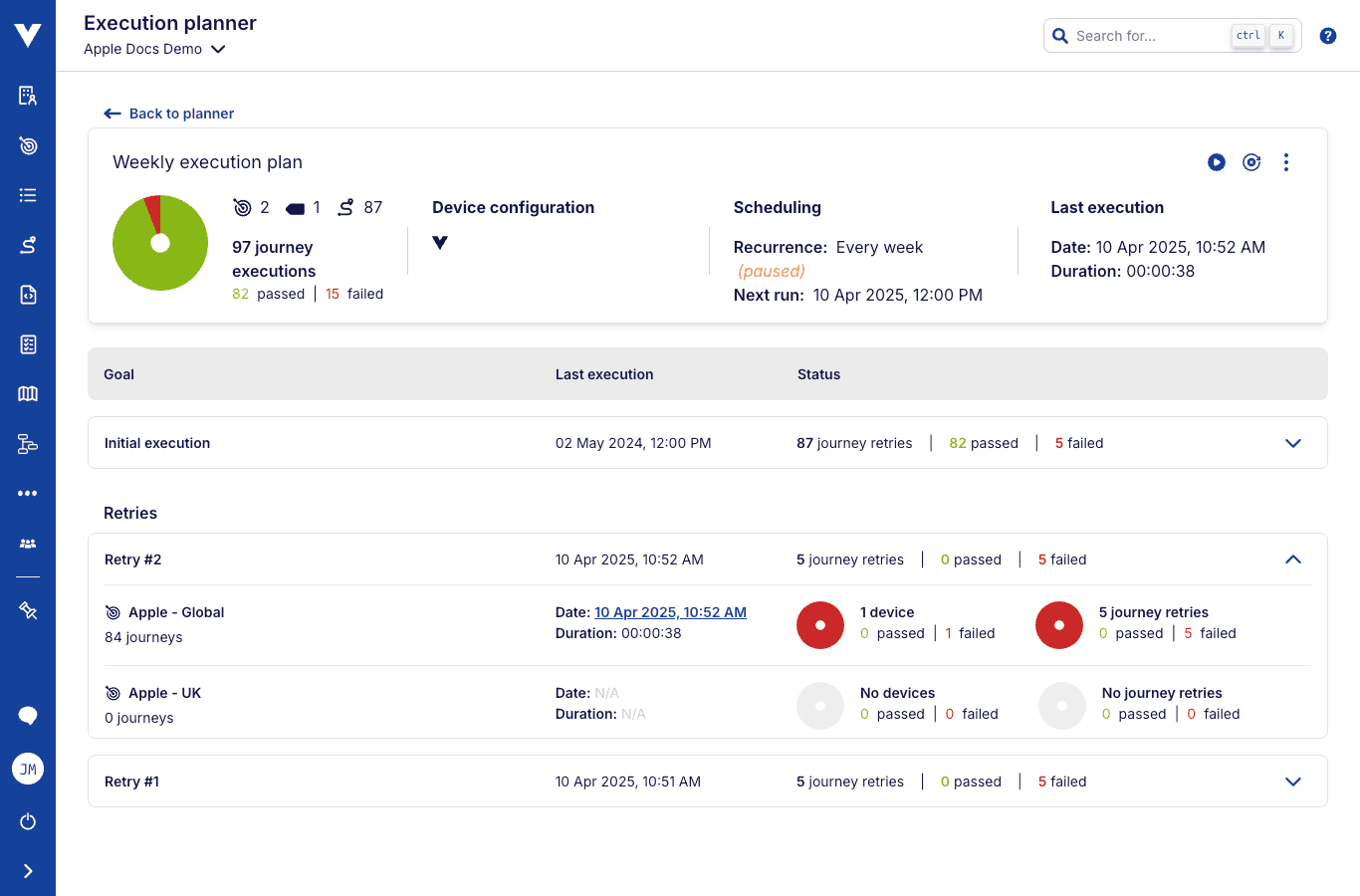Open the Flowchart/extensions icon in sidebar
The image size is (1360, 896).
(28, 443)
